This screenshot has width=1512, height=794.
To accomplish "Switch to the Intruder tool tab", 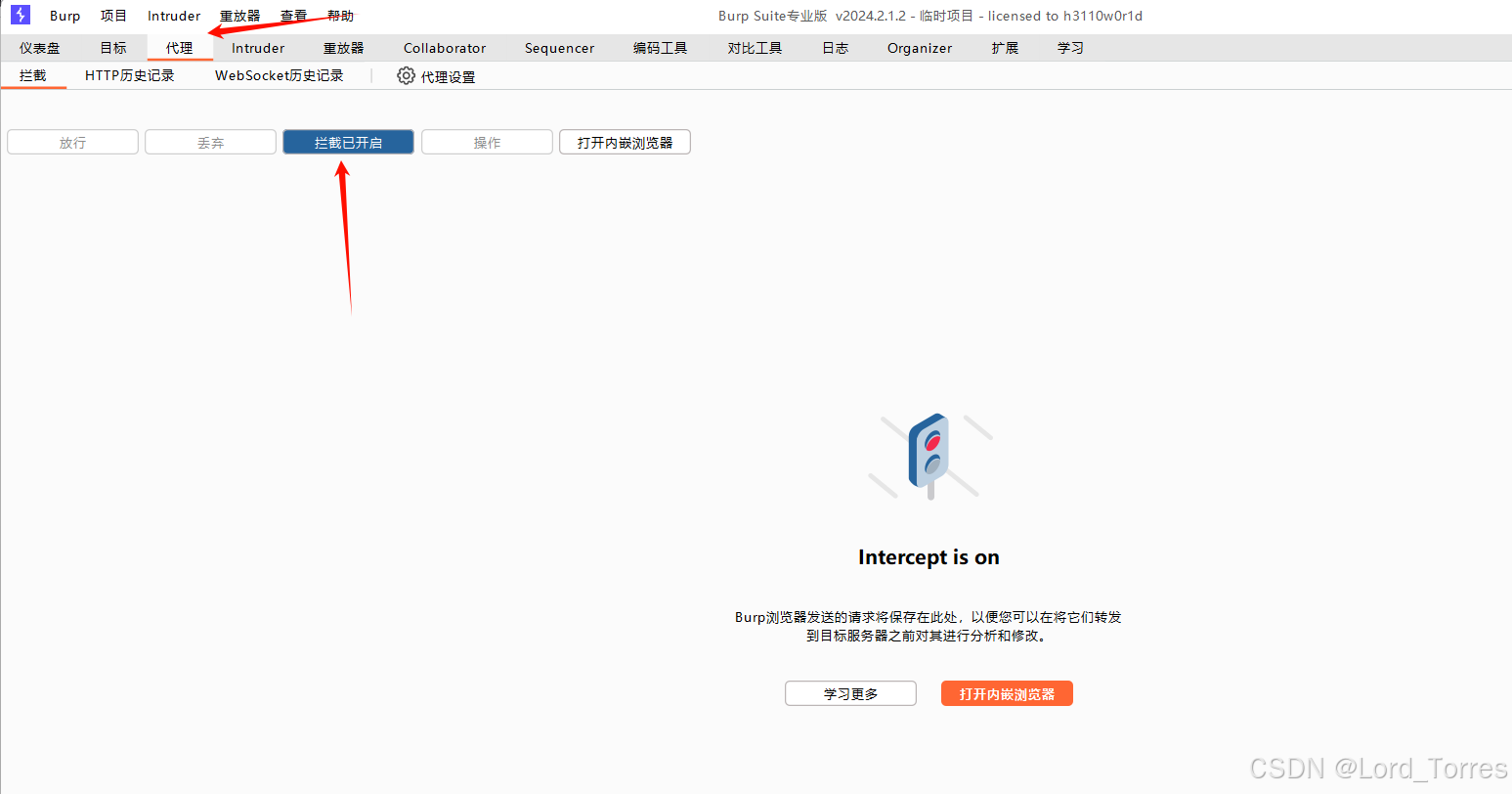I will (x=258, y=48).
